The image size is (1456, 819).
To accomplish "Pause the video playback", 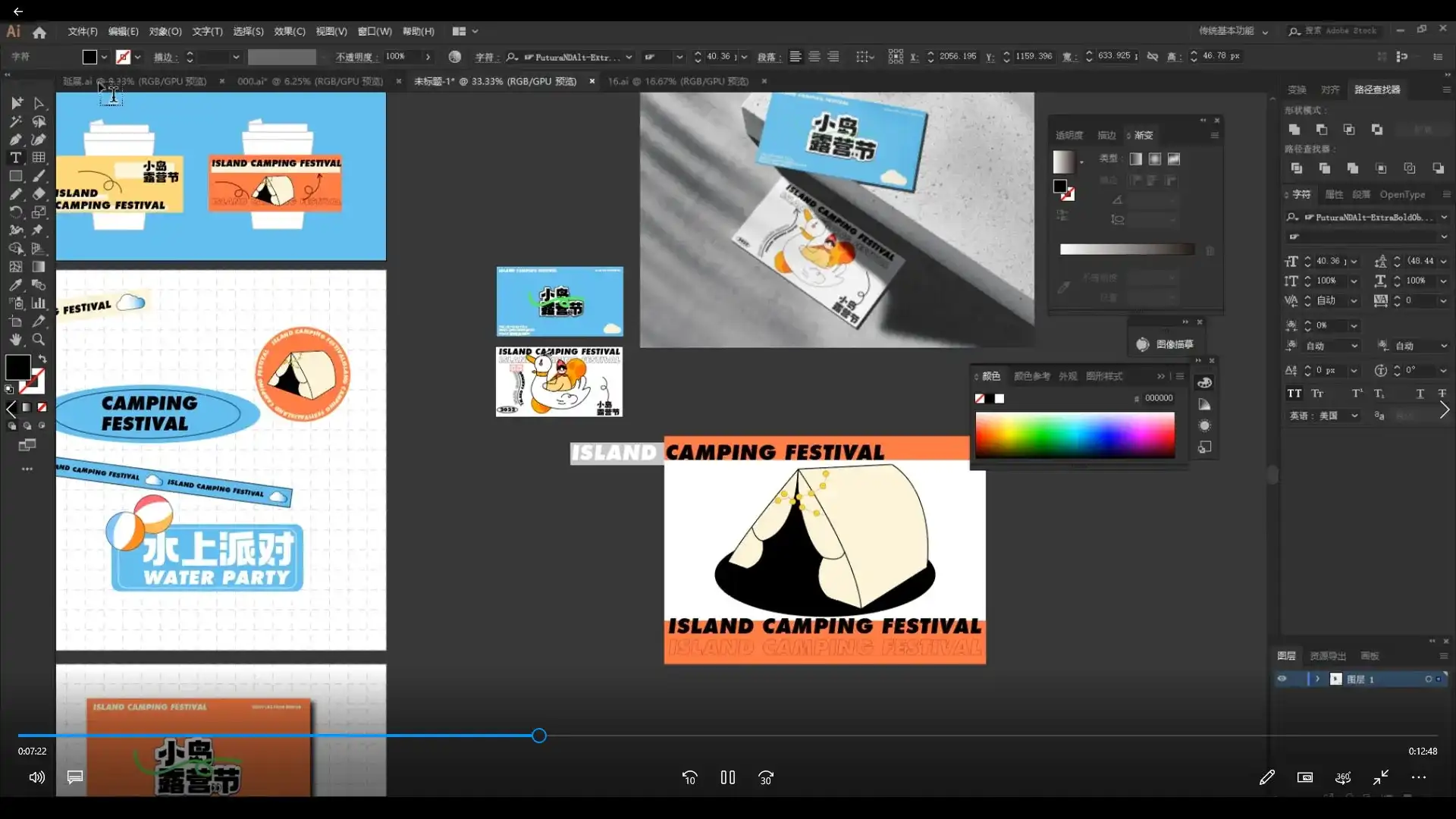I will click(727, 777).
